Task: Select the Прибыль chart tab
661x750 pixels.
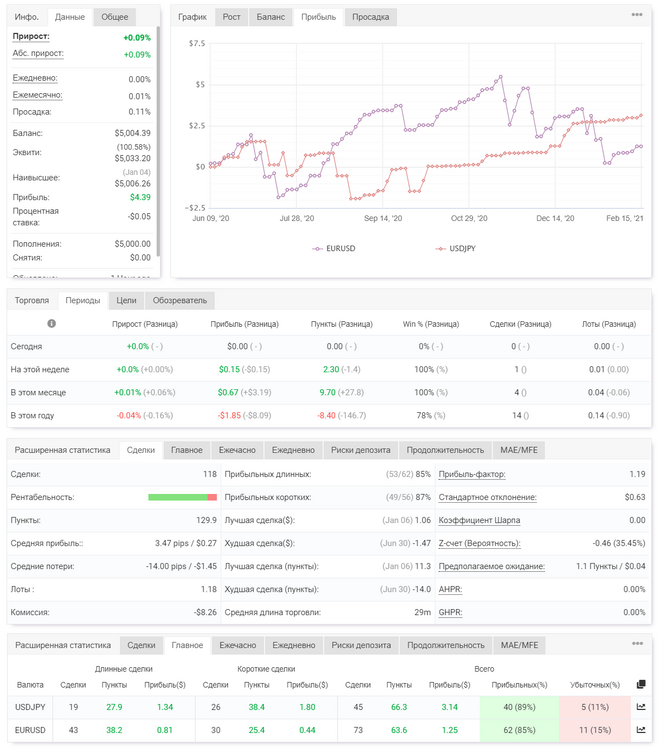Action: pyautogui.click(x=319, y=17)
